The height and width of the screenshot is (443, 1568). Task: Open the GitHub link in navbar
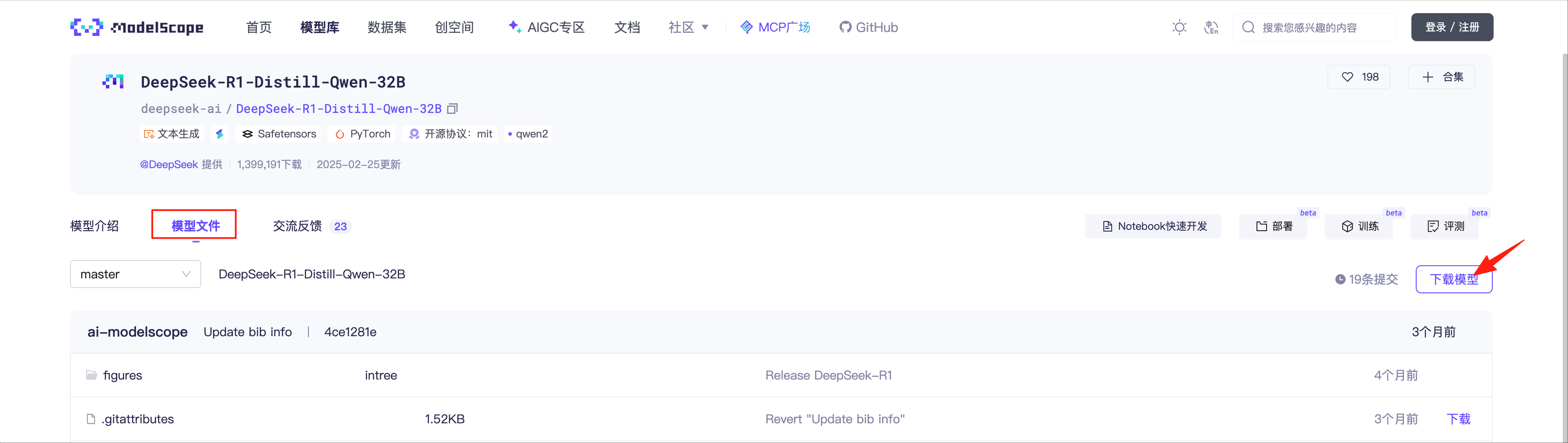[x=868, y=28]
